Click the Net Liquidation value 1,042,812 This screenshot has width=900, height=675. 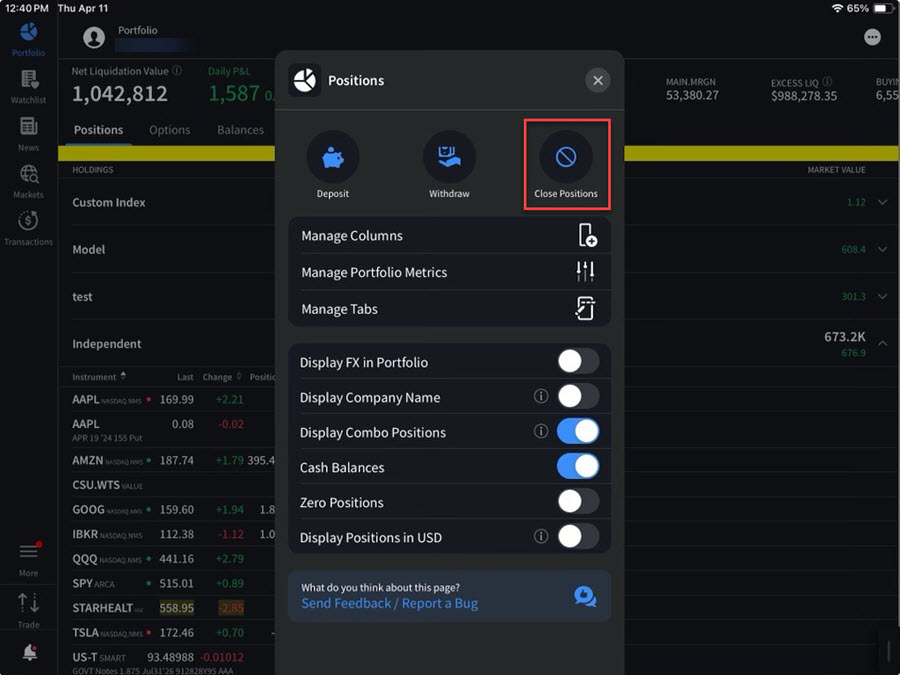pyautogui.click(x=119, y=93)
